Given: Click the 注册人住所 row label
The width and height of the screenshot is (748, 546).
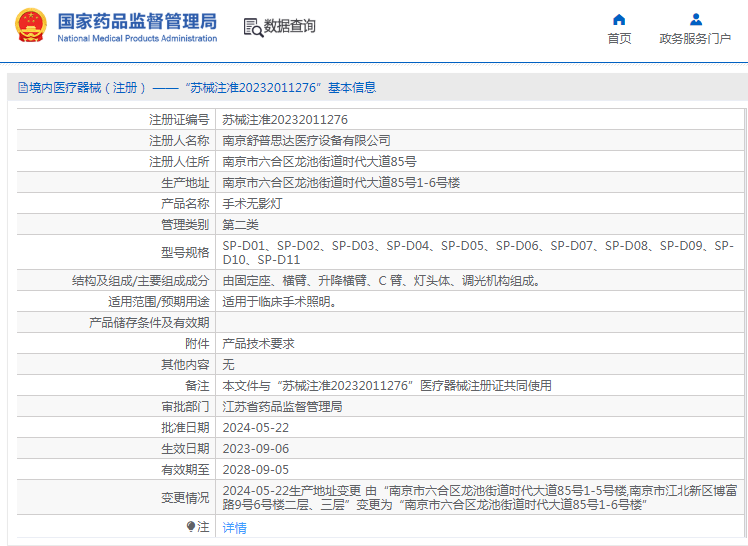Looking at the screenshot, I should click(179, 162).
